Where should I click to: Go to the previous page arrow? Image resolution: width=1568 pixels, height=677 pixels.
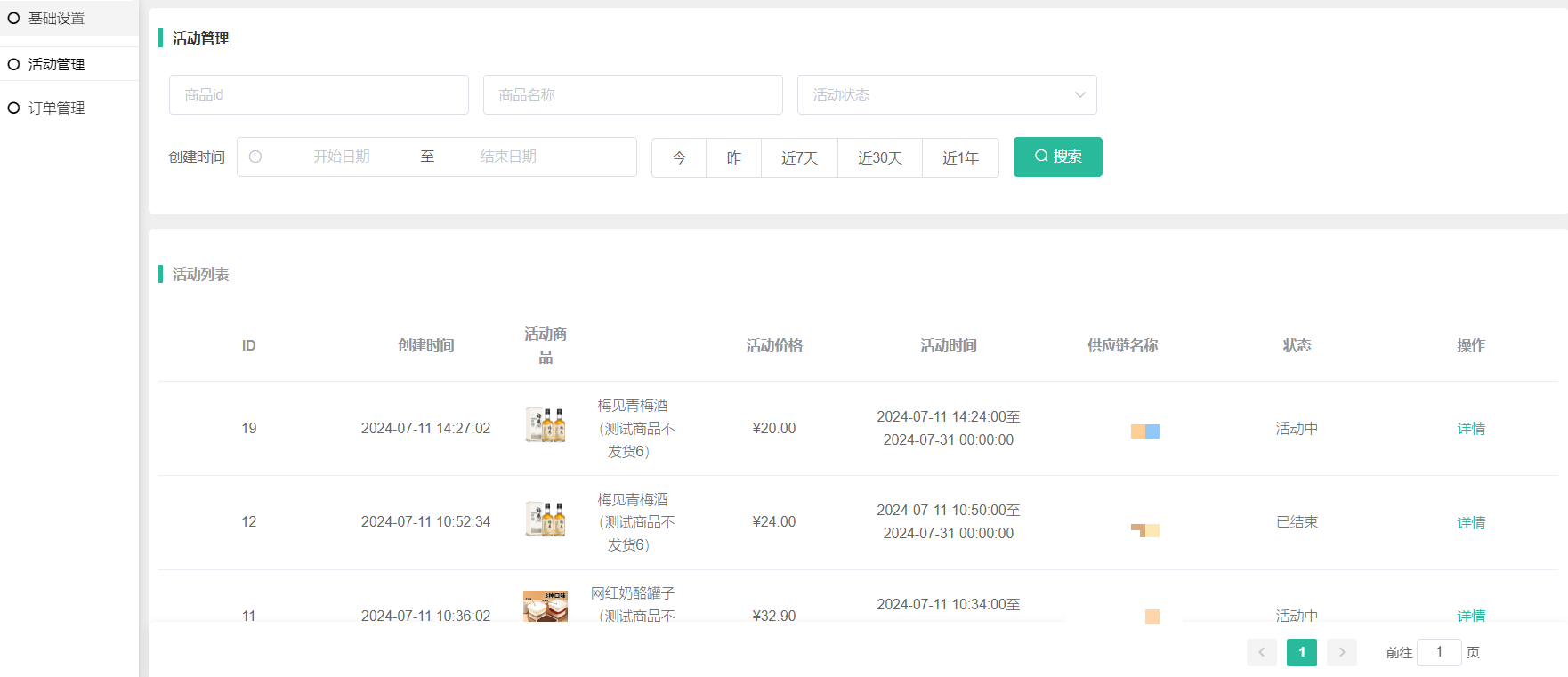click(x=1261, y=652)
